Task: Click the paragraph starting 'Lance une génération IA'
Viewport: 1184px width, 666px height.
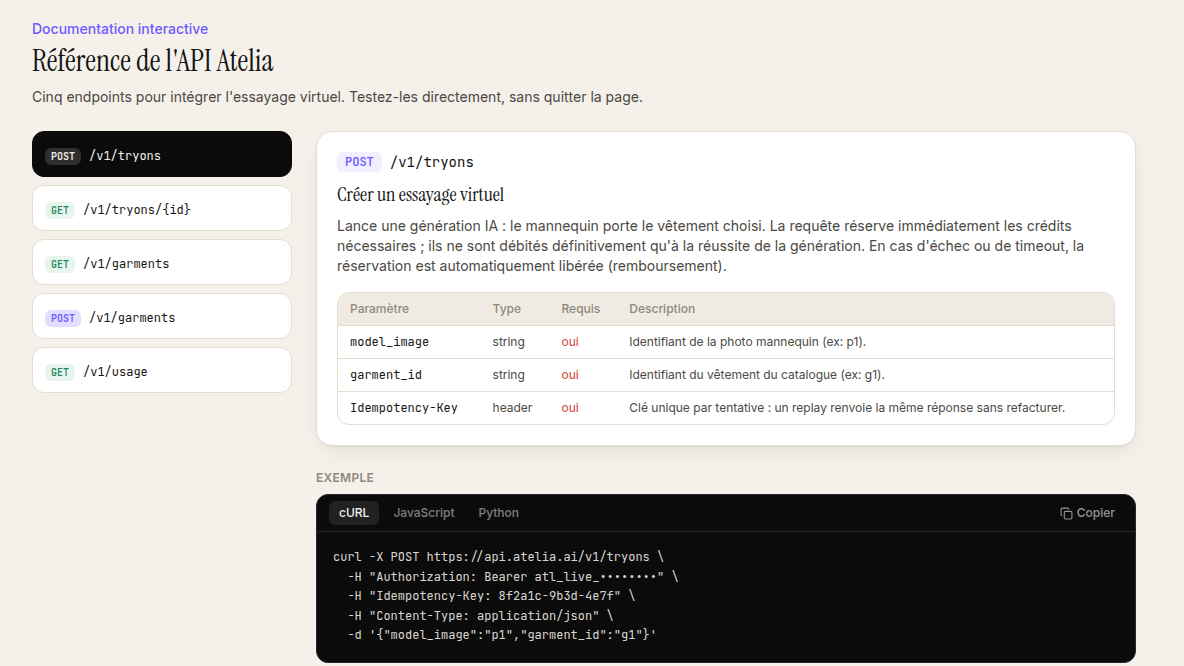Action: 711,246
